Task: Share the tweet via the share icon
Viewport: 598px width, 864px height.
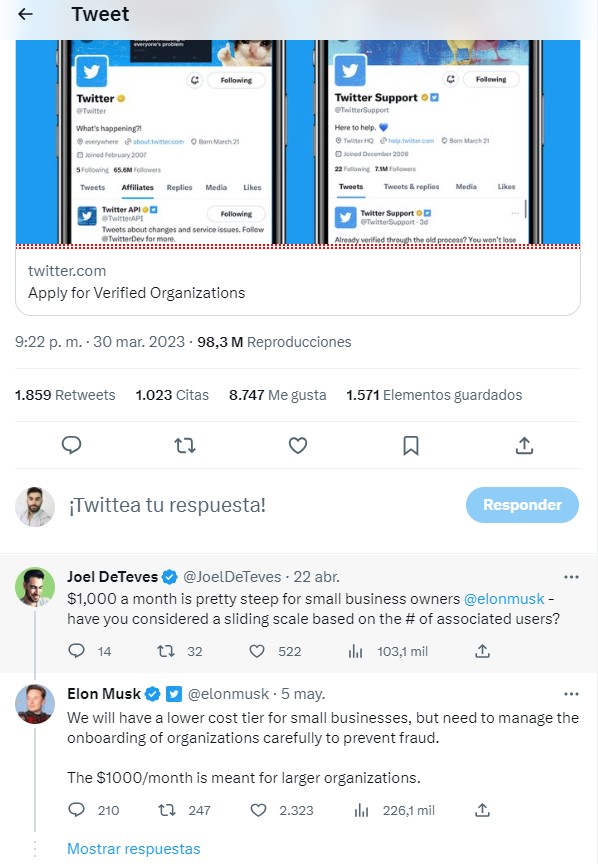Action: [524, 445]
